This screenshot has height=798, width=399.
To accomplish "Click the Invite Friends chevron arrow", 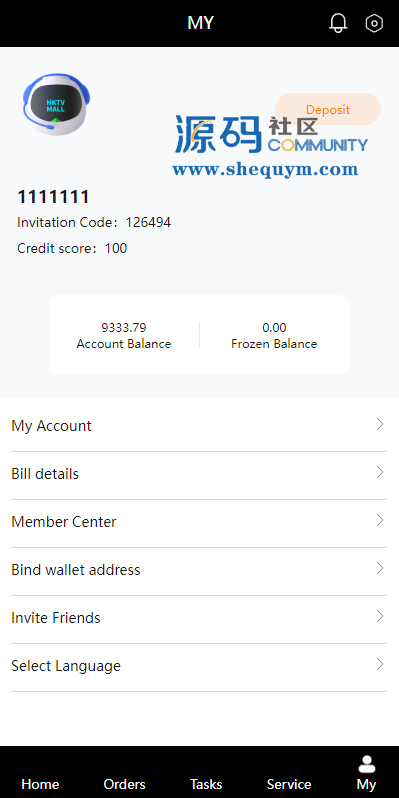I will [x=380, y=616].
